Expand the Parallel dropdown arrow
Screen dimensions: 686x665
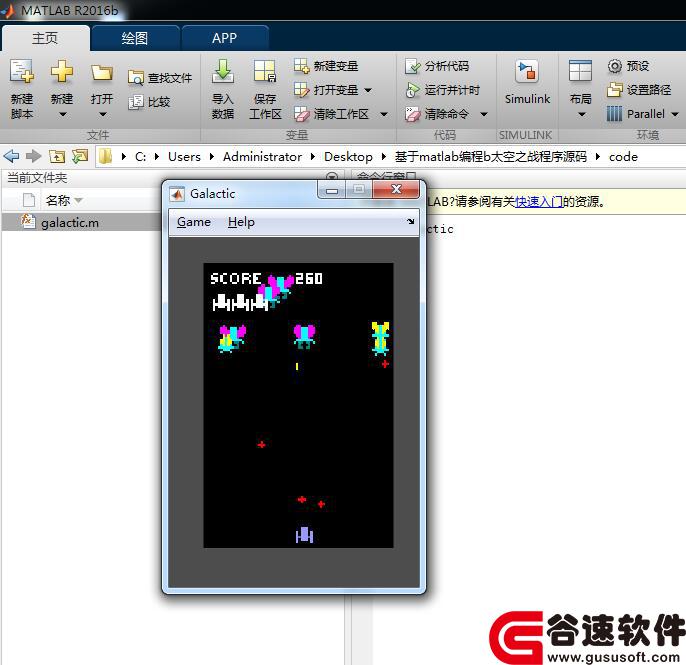tap(675, 115)
